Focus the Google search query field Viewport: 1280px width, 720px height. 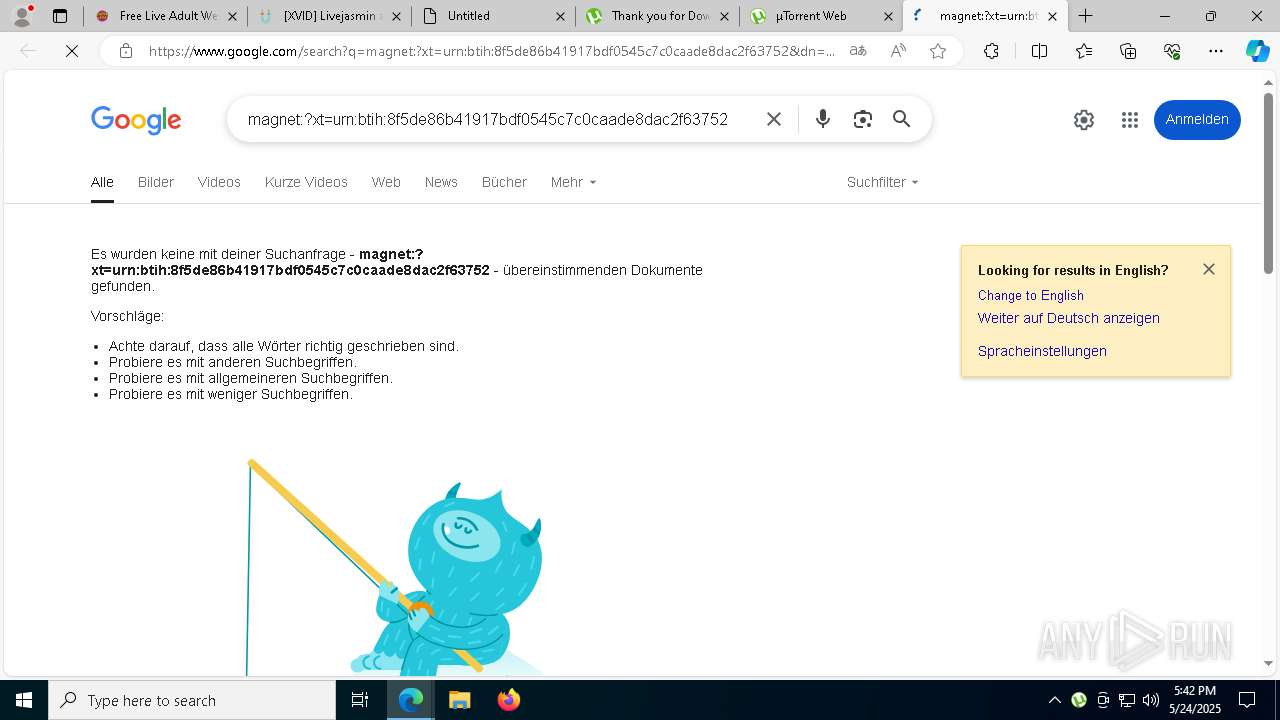pos(488,119)
